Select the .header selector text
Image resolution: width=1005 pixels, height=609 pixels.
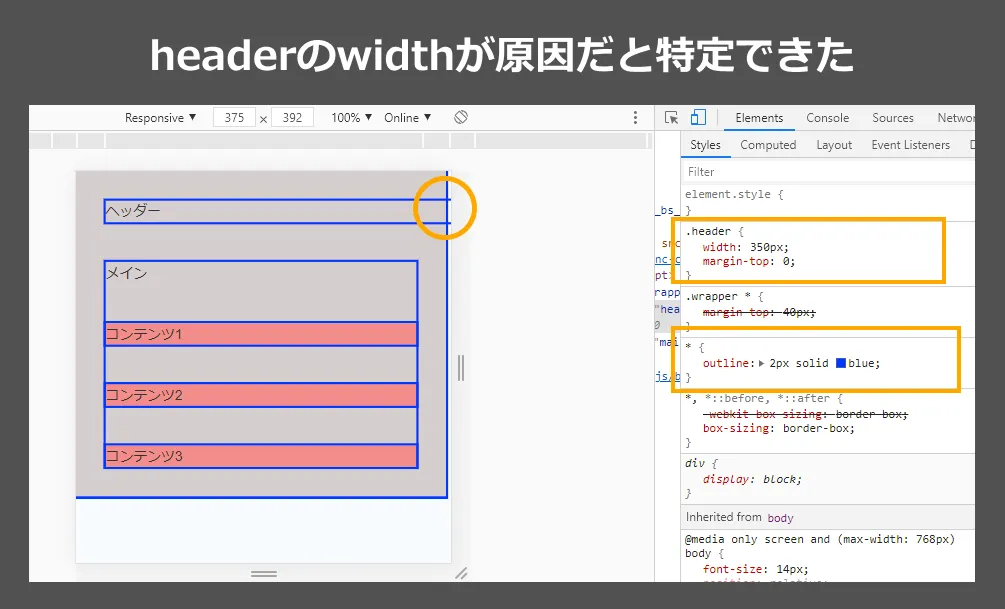[x=708, y=231]
